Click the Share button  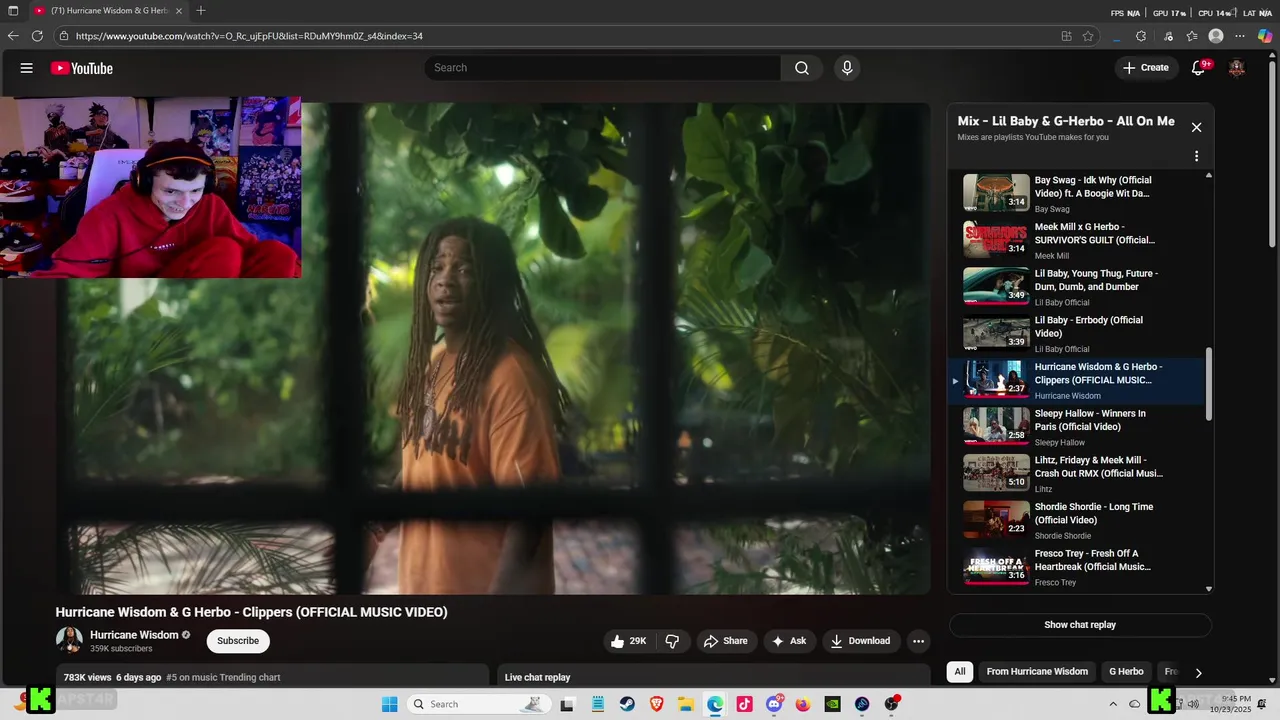pyautogui.click(x=725, y=641)
